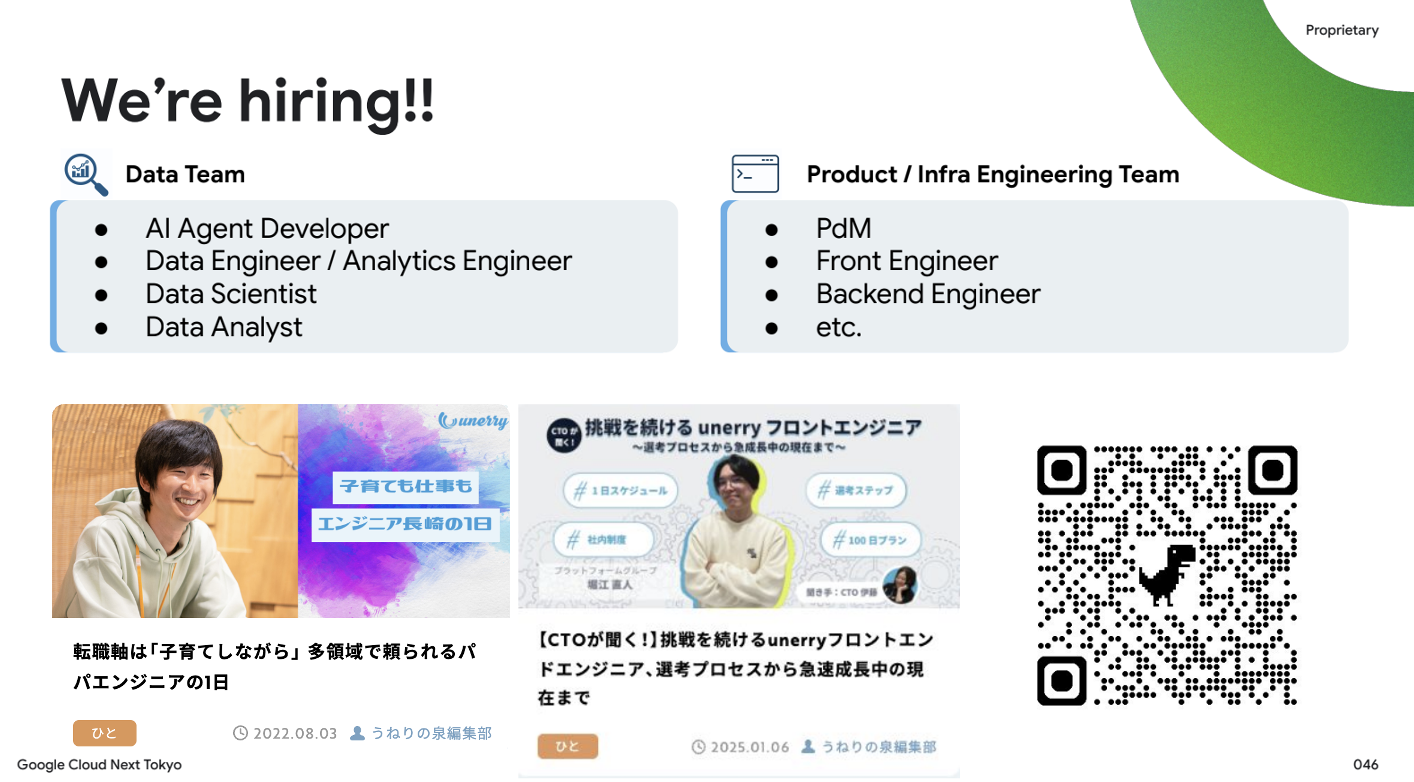Click the Data Team magnifier chart icon
Viewport: 1414px width, 782px height.
tap(86, 174)
